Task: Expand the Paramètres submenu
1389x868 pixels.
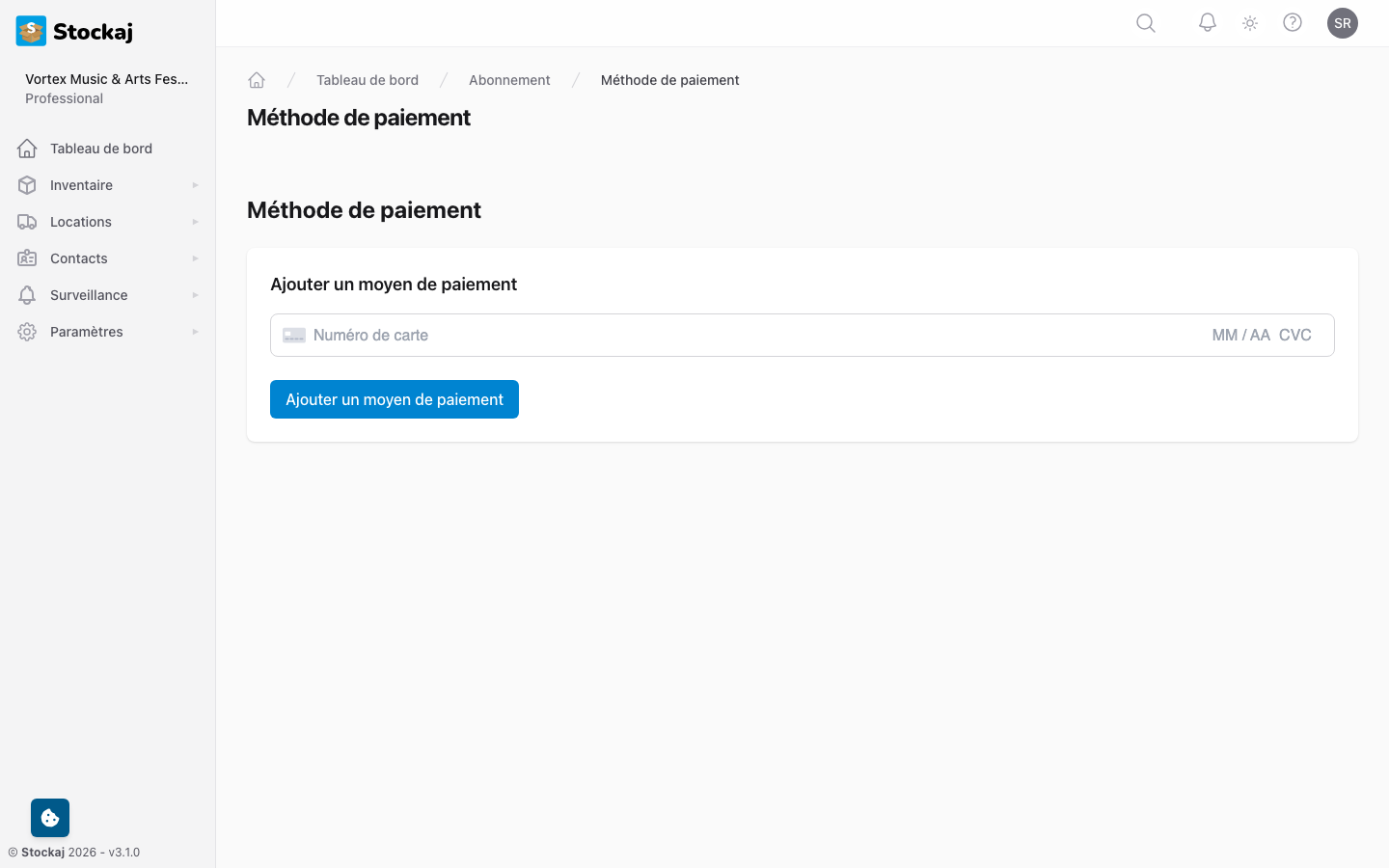Action: (195, 331)
